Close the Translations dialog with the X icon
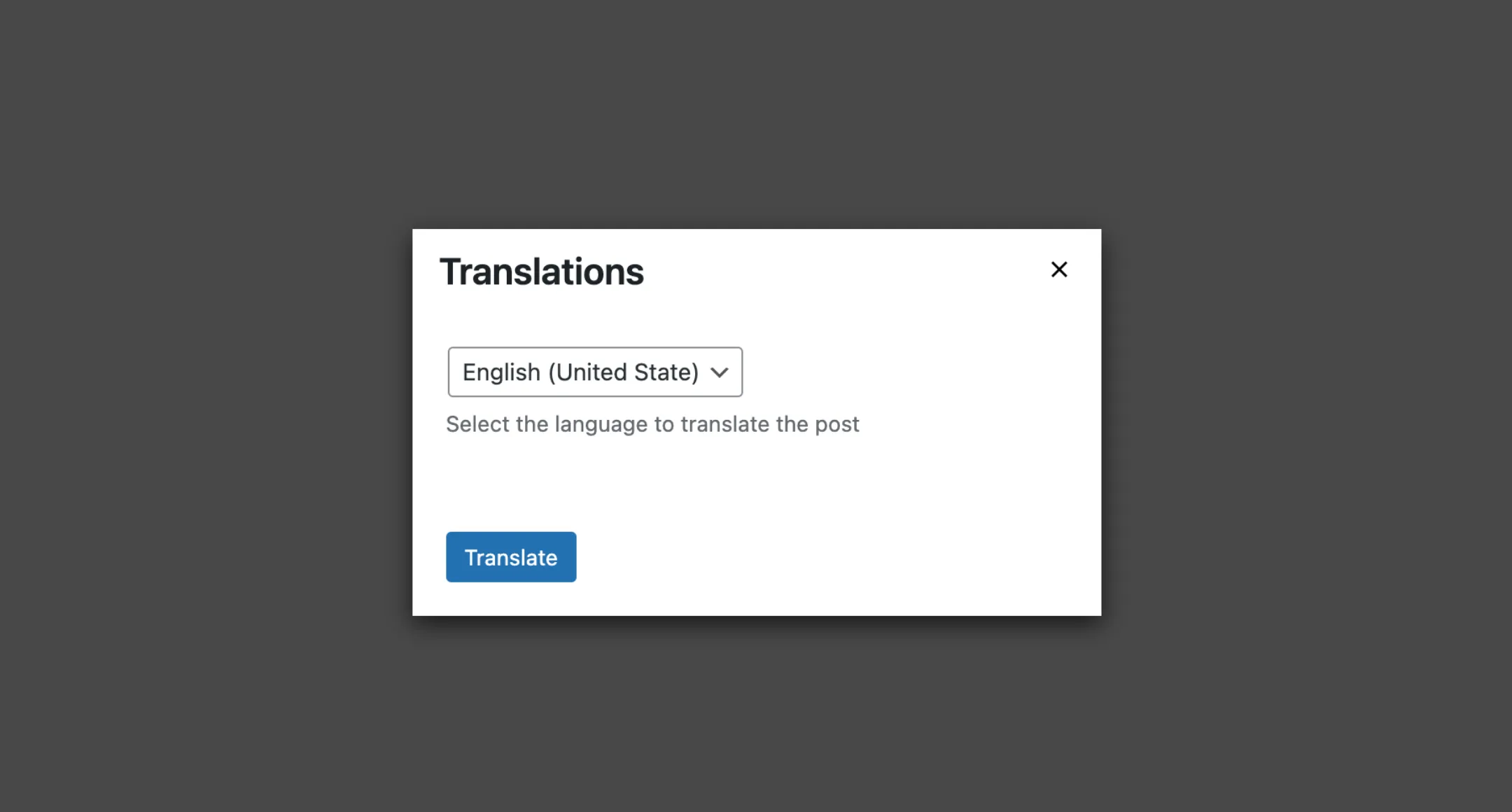 point(1059,270)
